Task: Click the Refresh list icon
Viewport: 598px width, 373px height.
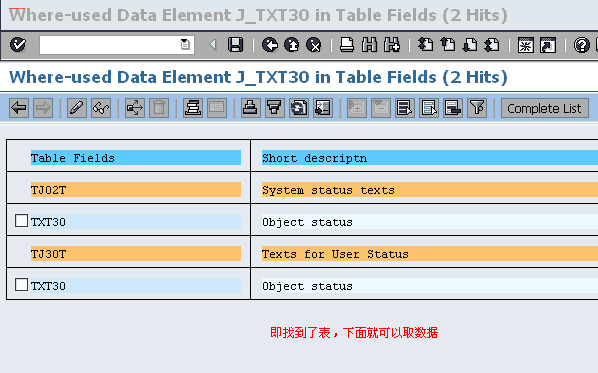Action: [x=299, y=108]
